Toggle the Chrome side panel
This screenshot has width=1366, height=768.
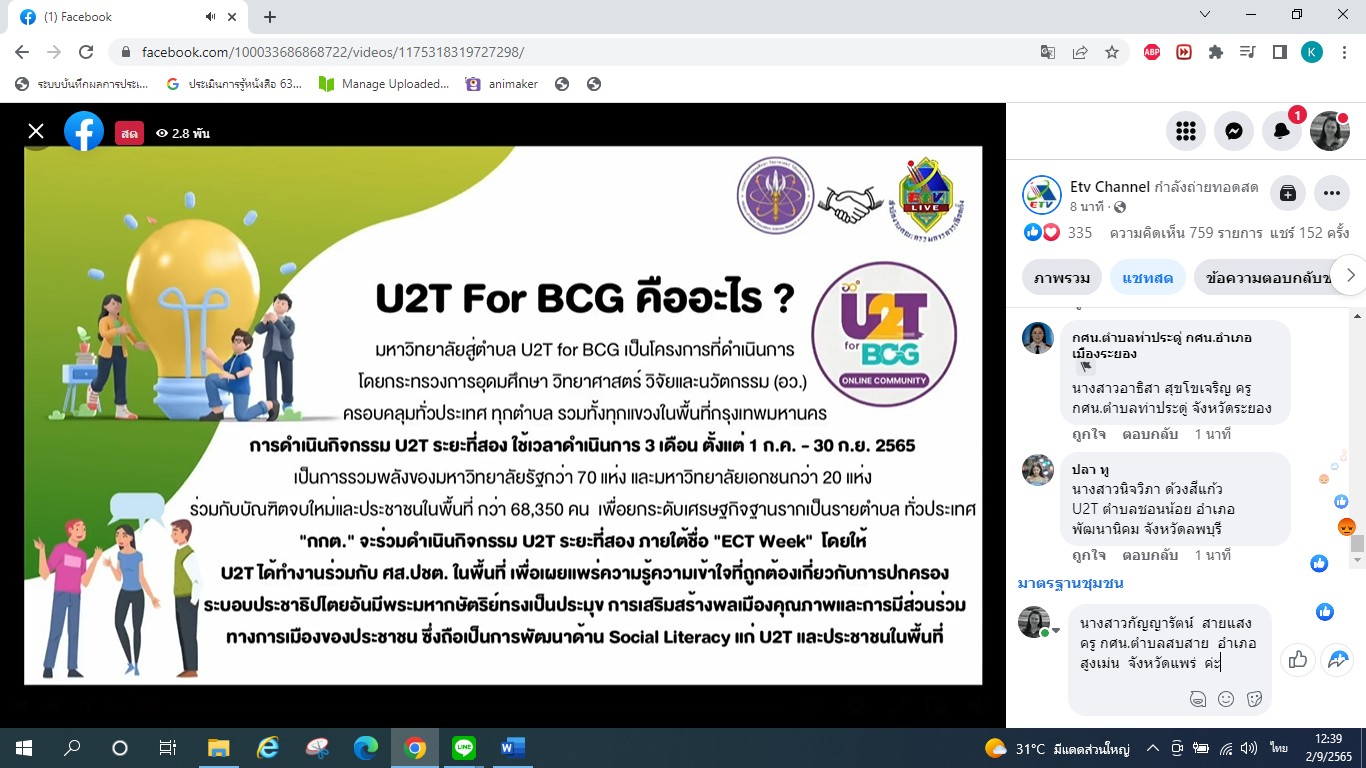point(1279,52)
